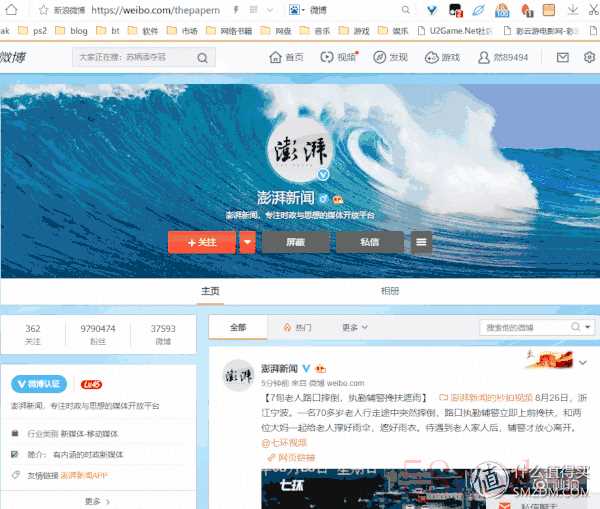Switch to the 主页 tab

[x=210, y=291]
